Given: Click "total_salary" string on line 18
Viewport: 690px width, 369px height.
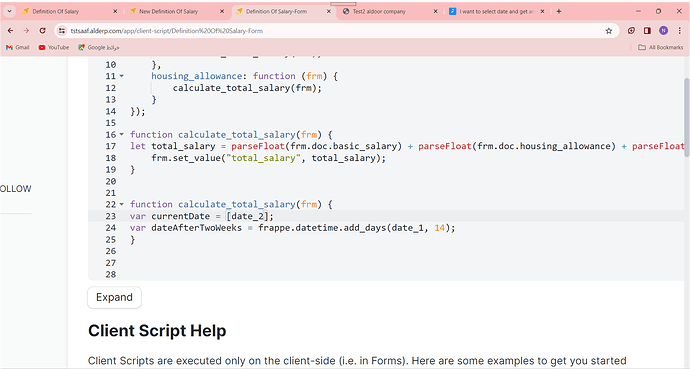Looking at the screenshot, I should pyautogui.click(x=263, y=158).
